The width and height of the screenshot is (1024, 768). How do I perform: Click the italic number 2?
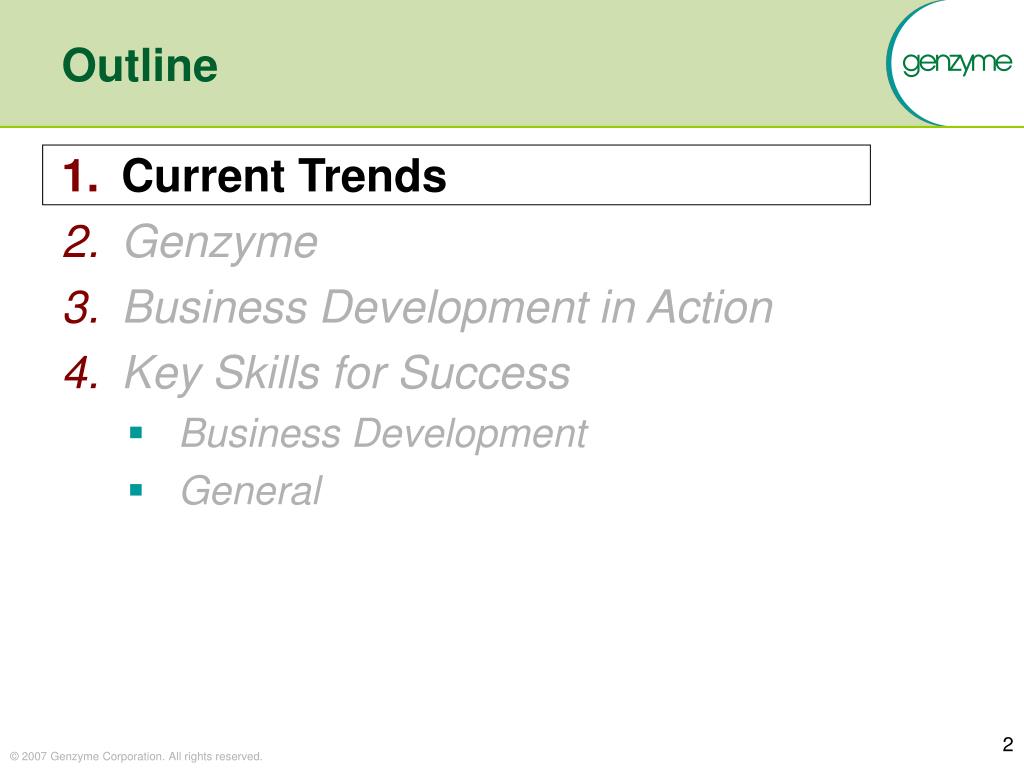pos(82,242)
